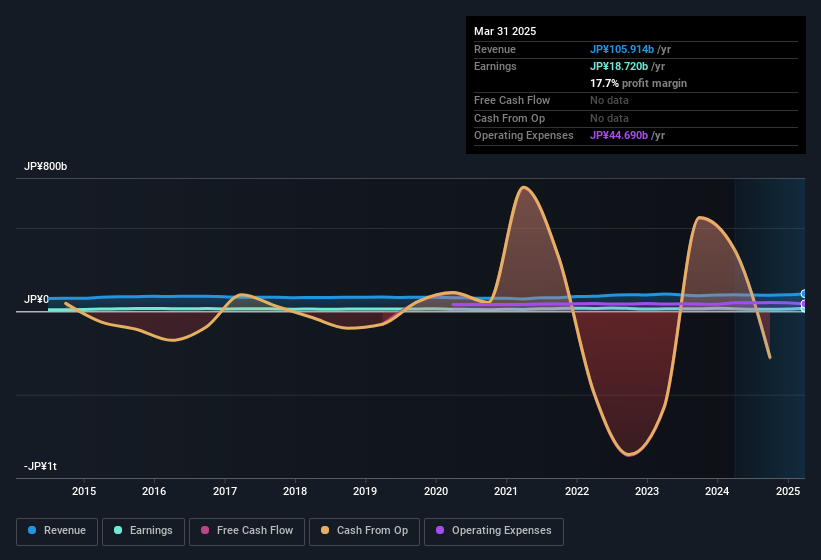Click the 2022 x-axis label

pos(576,491)
